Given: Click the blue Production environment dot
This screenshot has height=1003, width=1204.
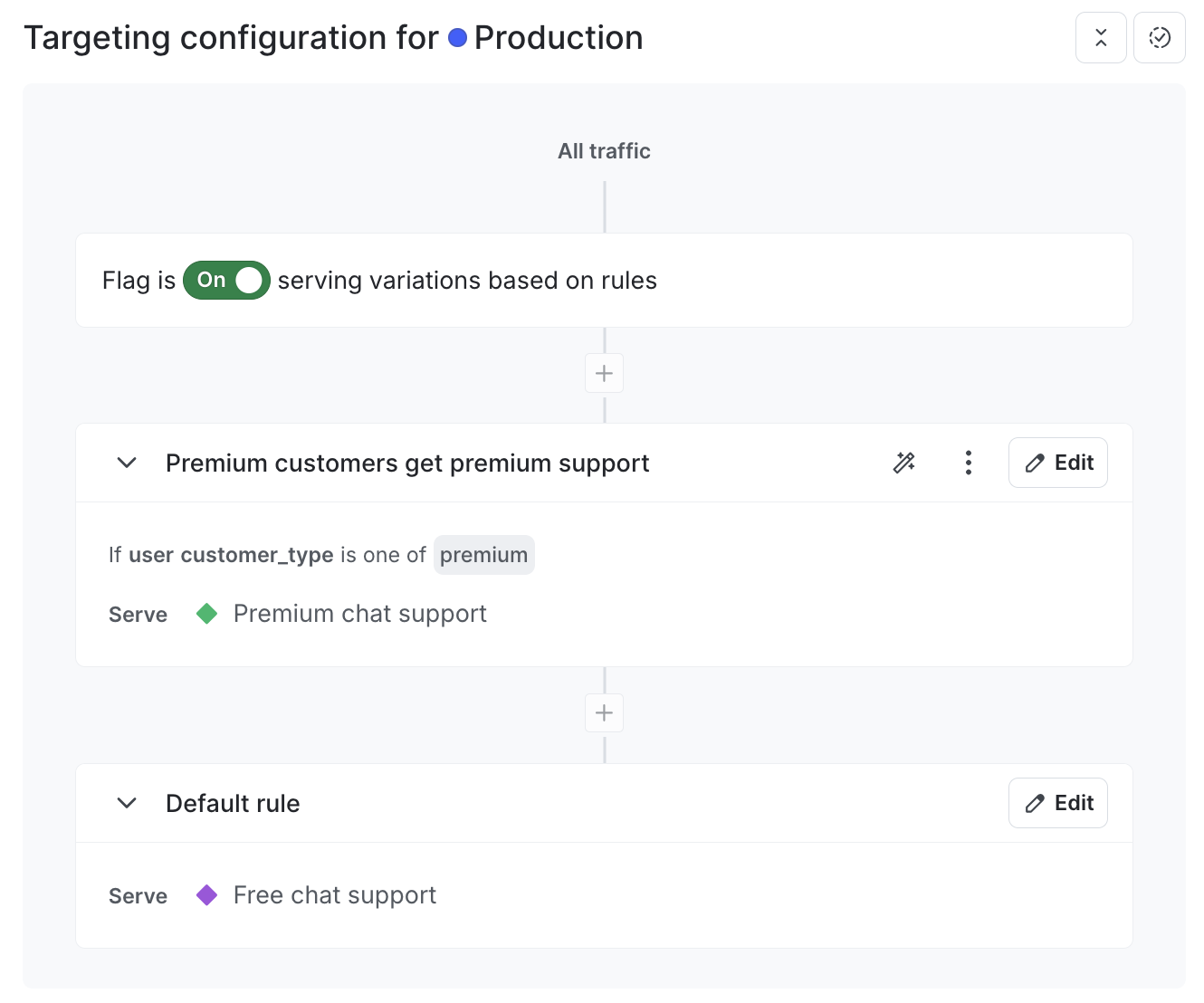Looking at the screenshot, I should pyautogui.click(x=458, y=37).
